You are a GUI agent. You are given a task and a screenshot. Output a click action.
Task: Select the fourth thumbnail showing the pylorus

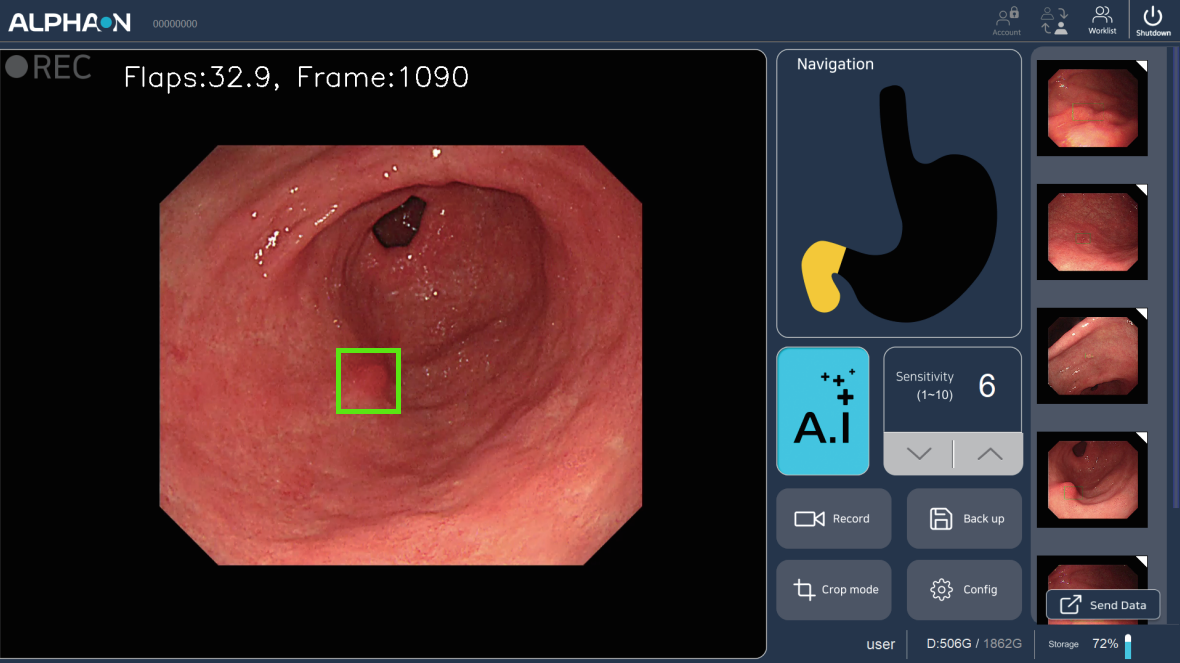(1092, 479)
